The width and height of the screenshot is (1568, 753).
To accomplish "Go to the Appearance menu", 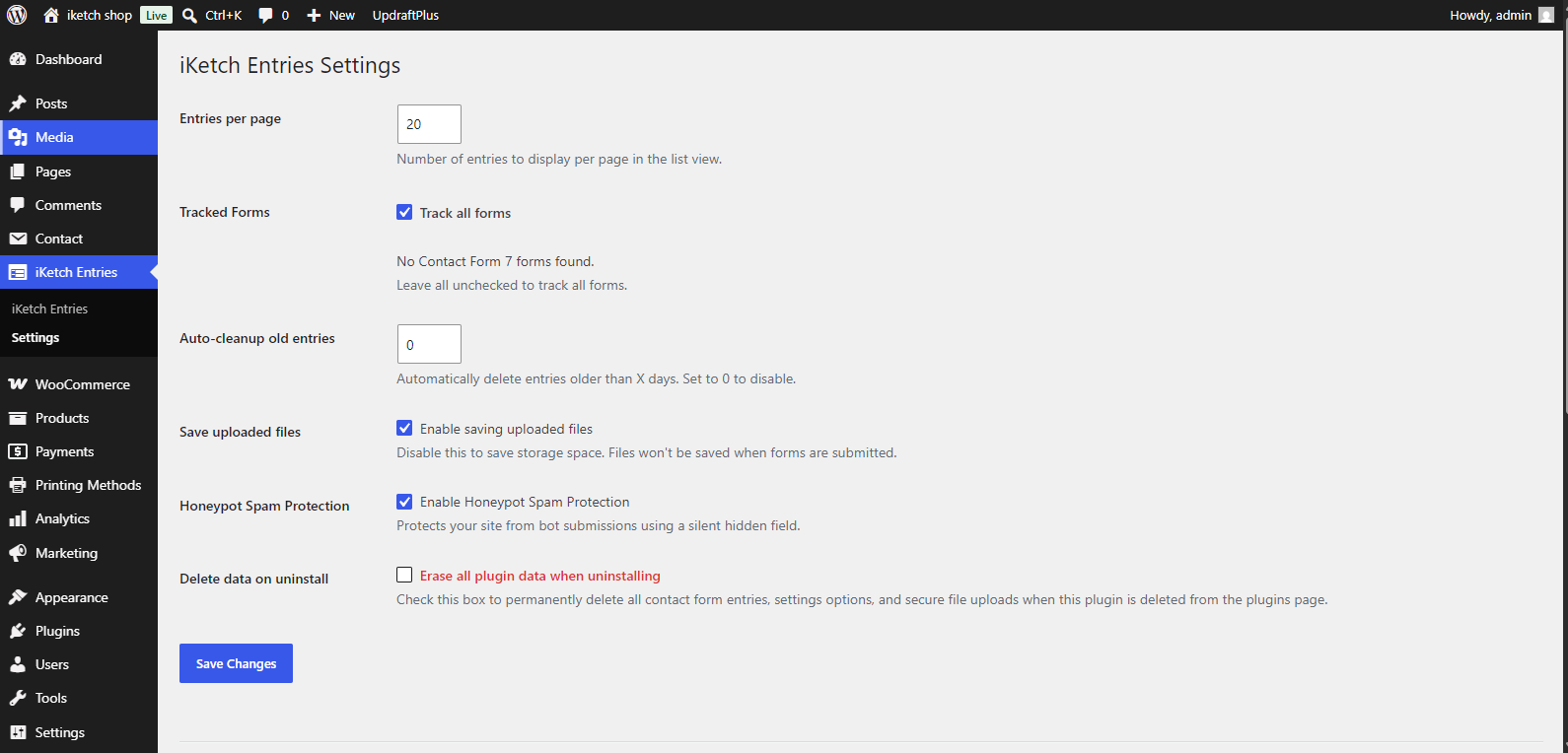I will (79, 597).
